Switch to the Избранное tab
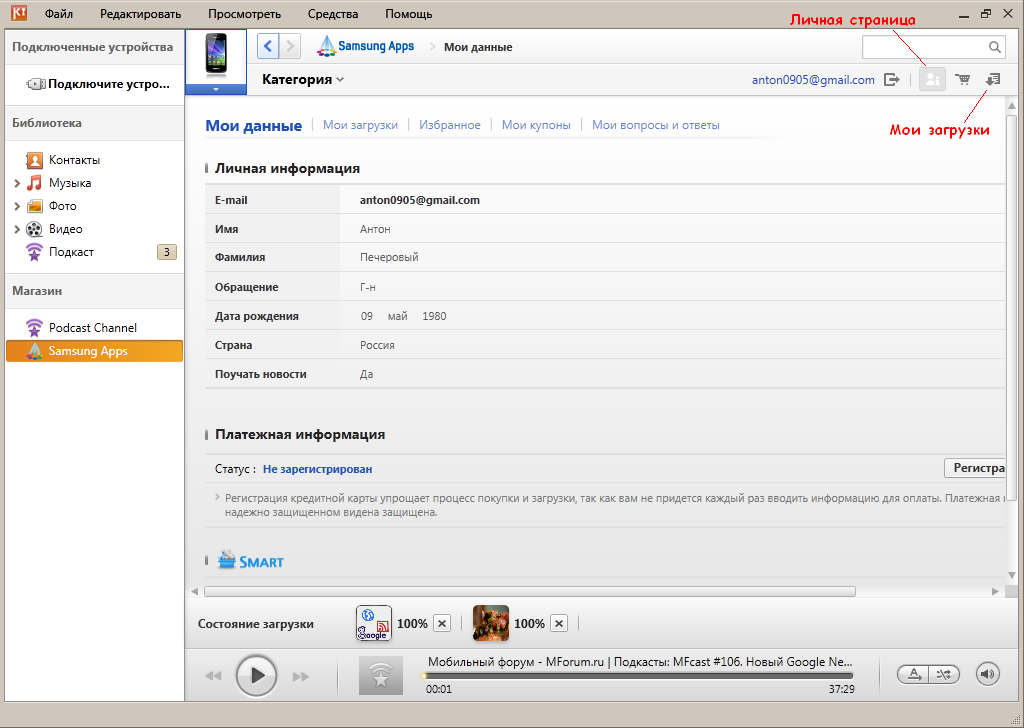 (450, 125)
